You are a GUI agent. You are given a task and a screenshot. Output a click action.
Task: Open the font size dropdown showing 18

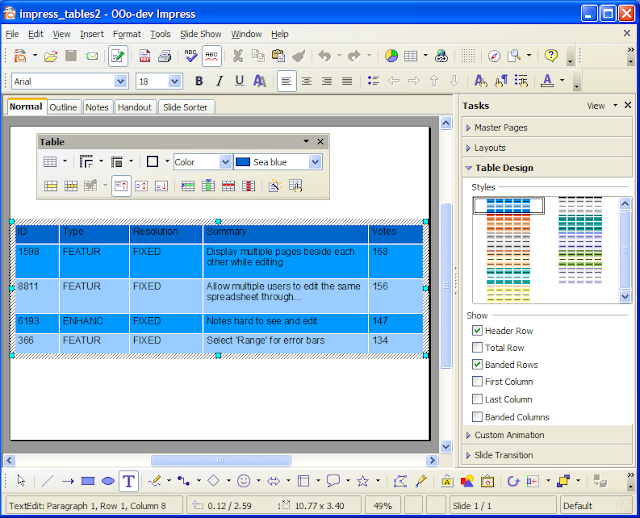point(175,81)
